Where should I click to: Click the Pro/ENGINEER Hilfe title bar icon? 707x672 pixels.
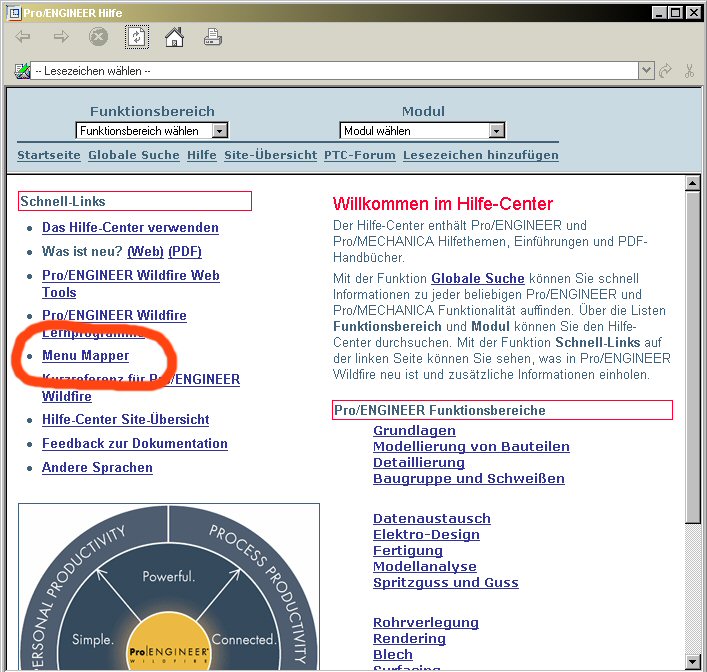(x=14, y=13)
